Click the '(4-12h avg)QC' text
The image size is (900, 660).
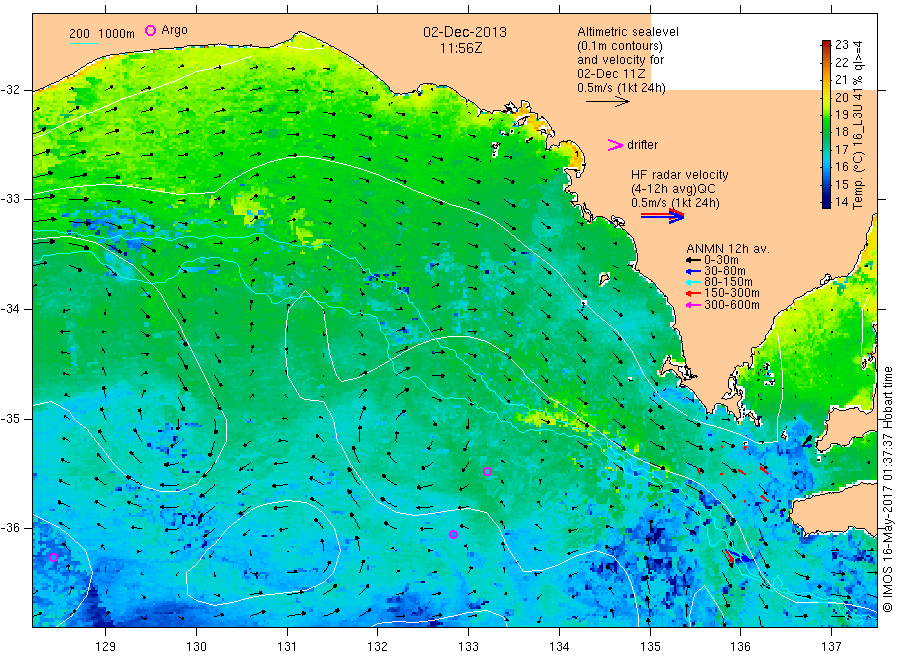coord(673,189)
